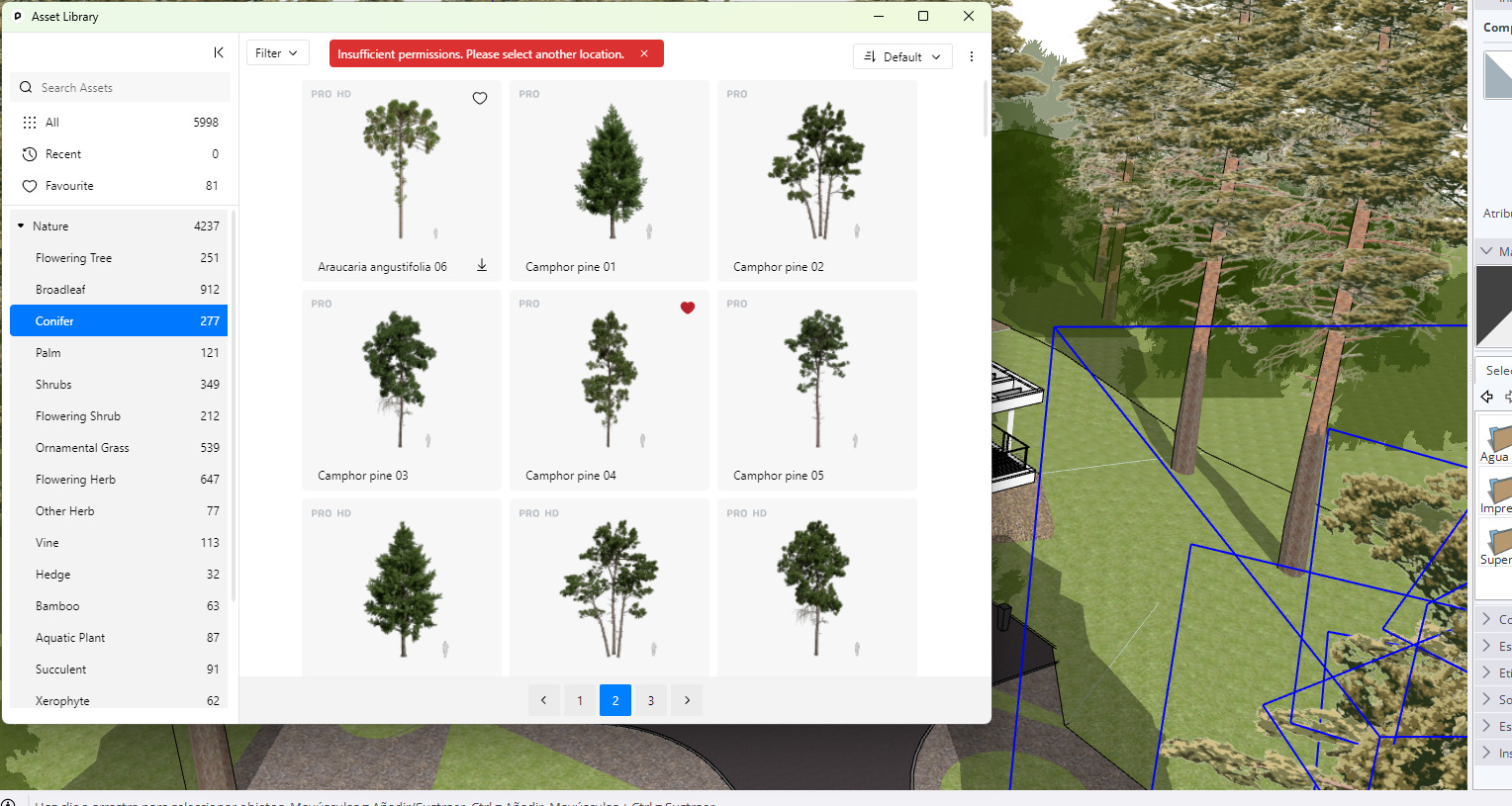This screenshot has width=1512, height=806.
Task: Go to page 1
Action: click(580, 700)
